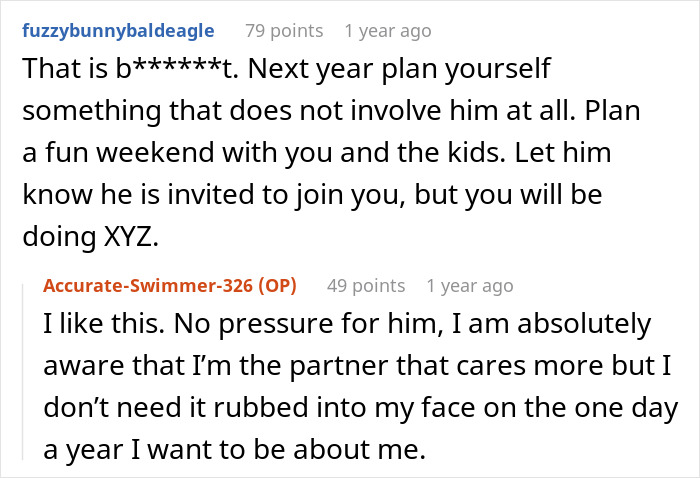Viewport: 700px width, 478px height.
Task: Open the reply's 1 year ago timestamp
Action: tap(470, 286)
